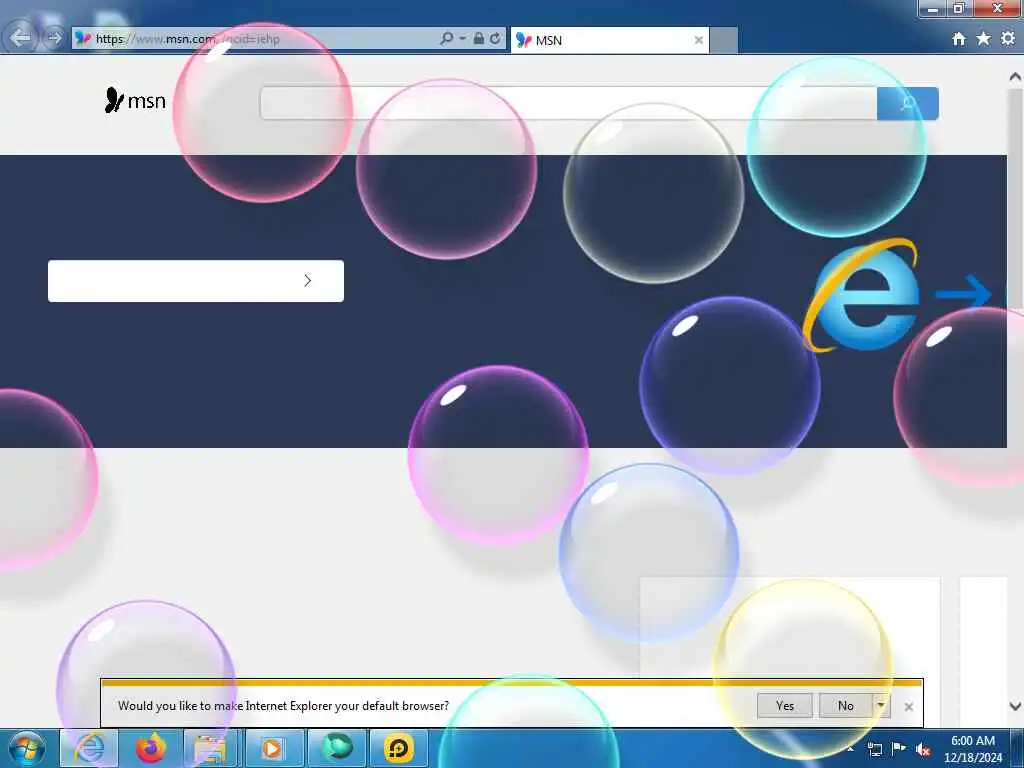Image resolution: width=1024 pixels, height=768 pixels.
Task: Click the green bird app taskbar icon
Action: (x=337, y=748)
